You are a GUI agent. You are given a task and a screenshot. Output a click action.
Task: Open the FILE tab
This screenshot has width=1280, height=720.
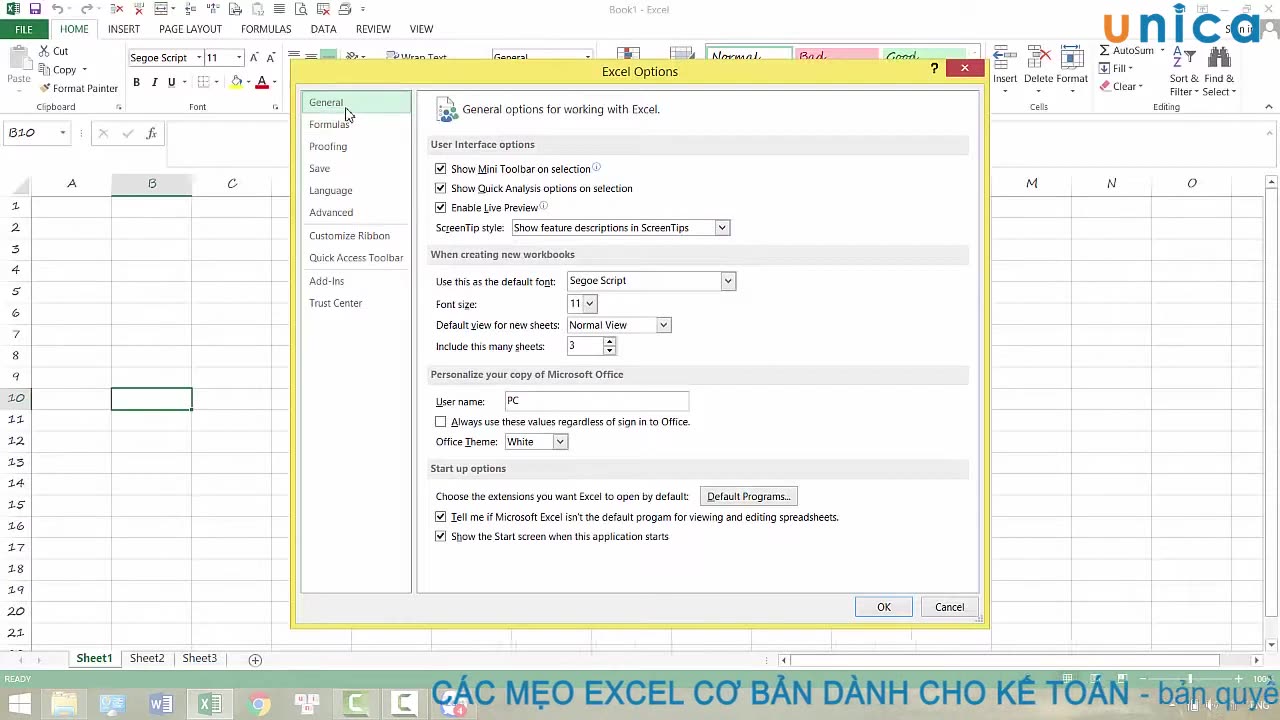(x=23, y=29)
